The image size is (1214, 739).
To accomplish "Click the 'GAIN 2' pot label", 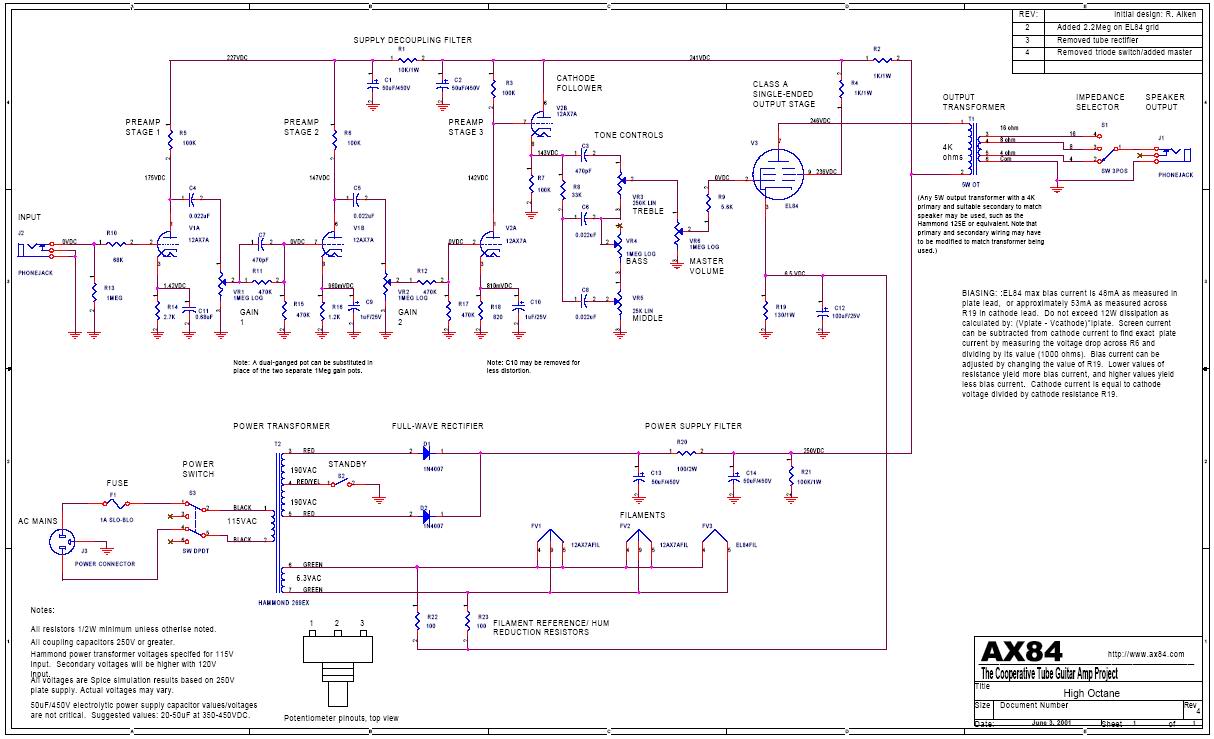I will (410, 317).
